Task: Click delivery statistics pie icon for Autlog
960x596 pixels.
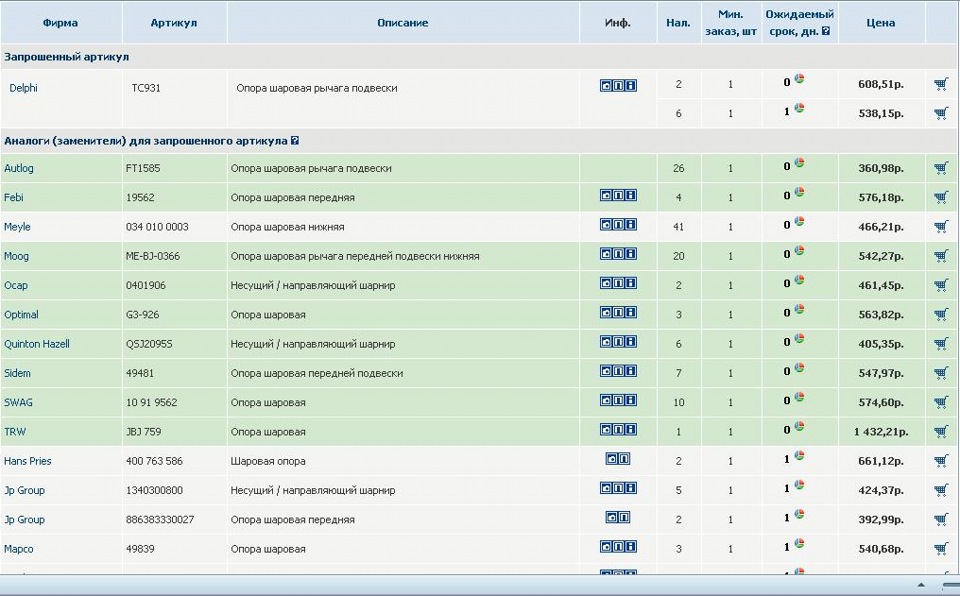Action: click(799, 162)
